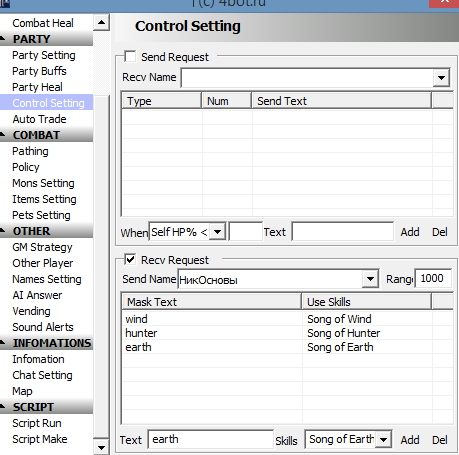Viewport: 459px width, 455px height.
Task: Open Script Run page
Action: coord(37,423)
